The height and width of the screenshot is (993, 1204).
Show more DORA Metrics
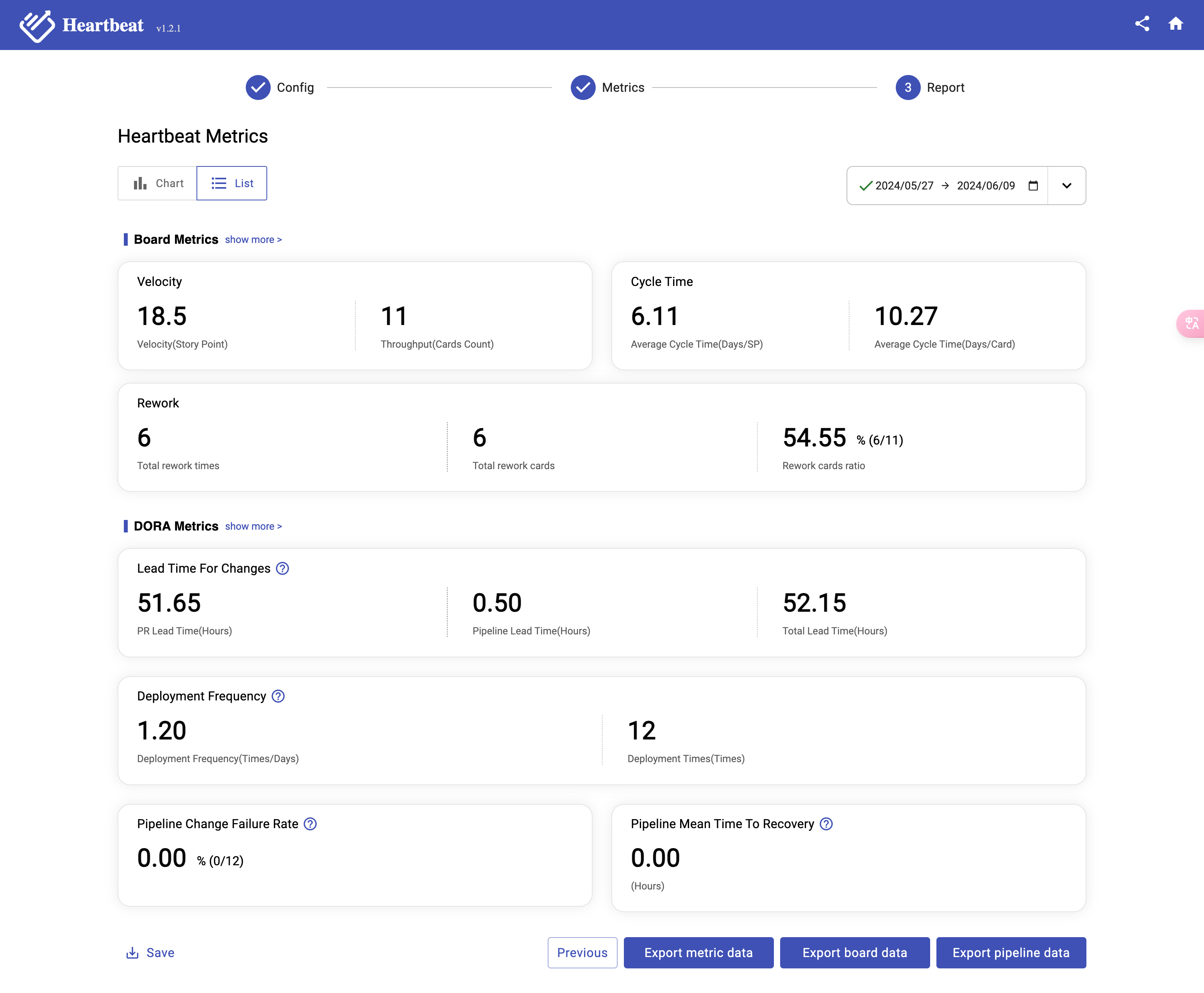pos(253,526)
